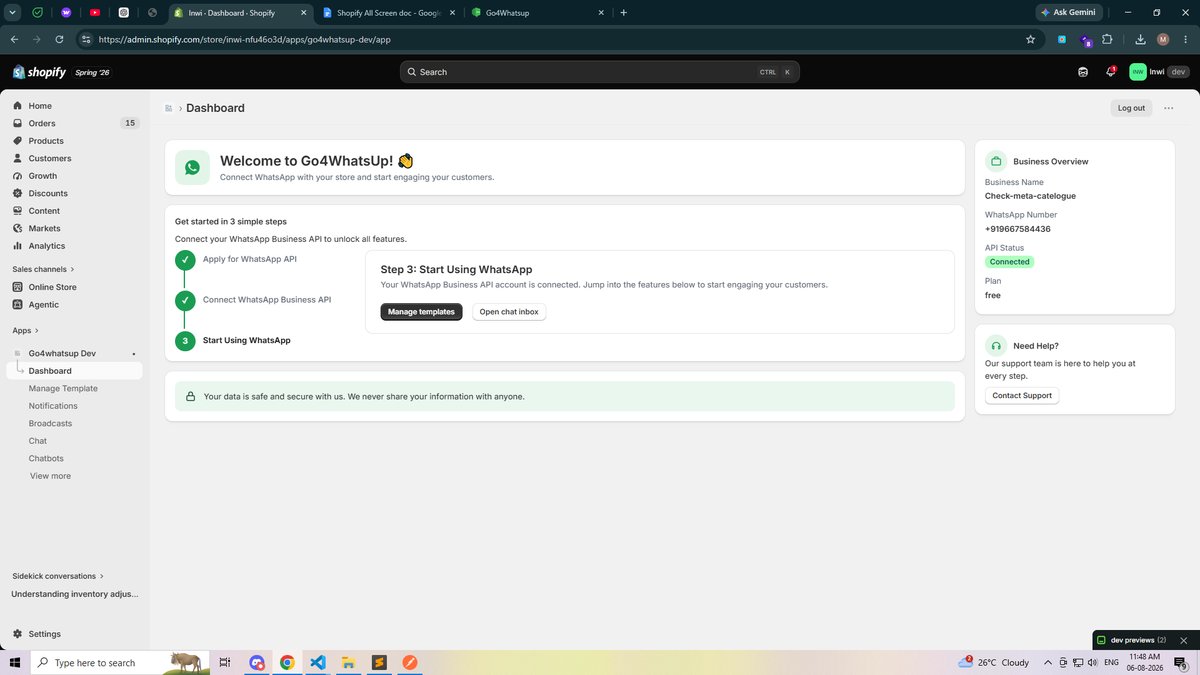Screen dimensions: 1200x675
Task: Open the Customers section
Action: point(50,158)
